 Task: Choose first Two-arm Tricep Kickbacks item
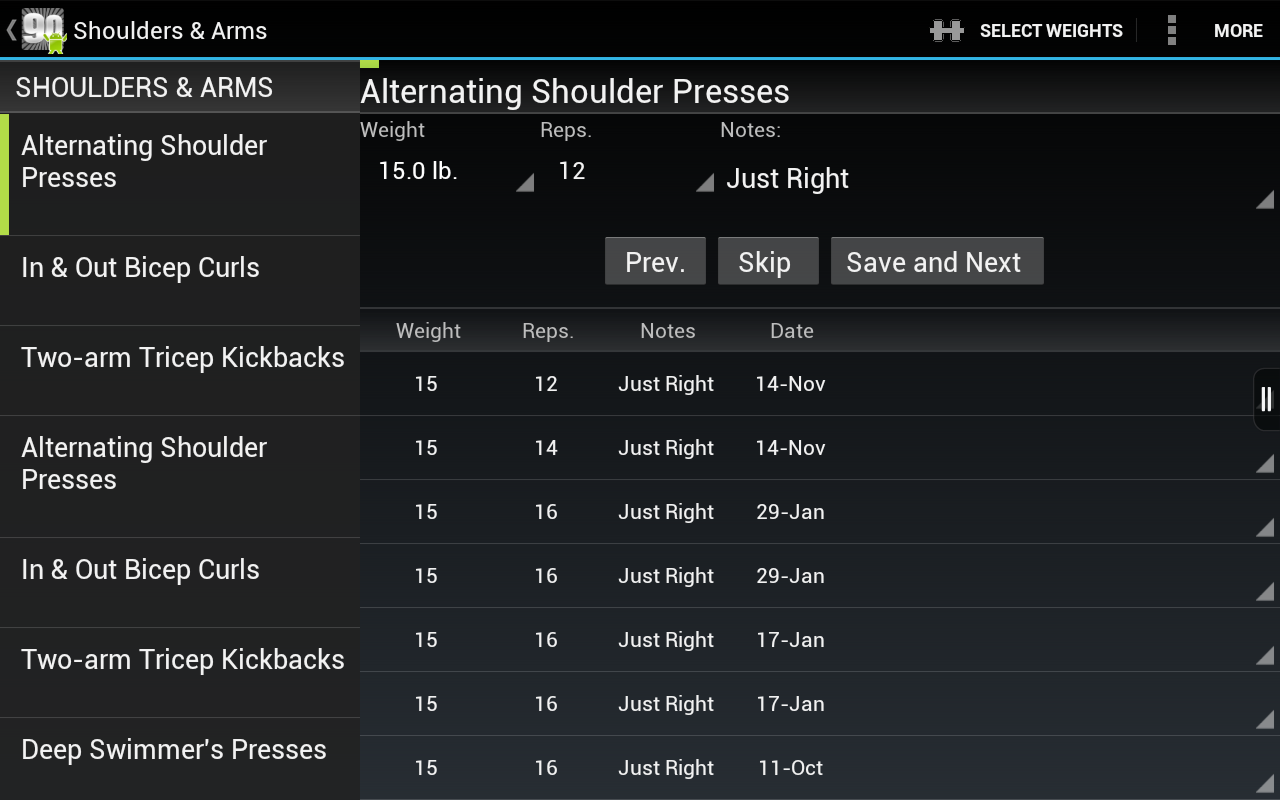pos(180,358)
